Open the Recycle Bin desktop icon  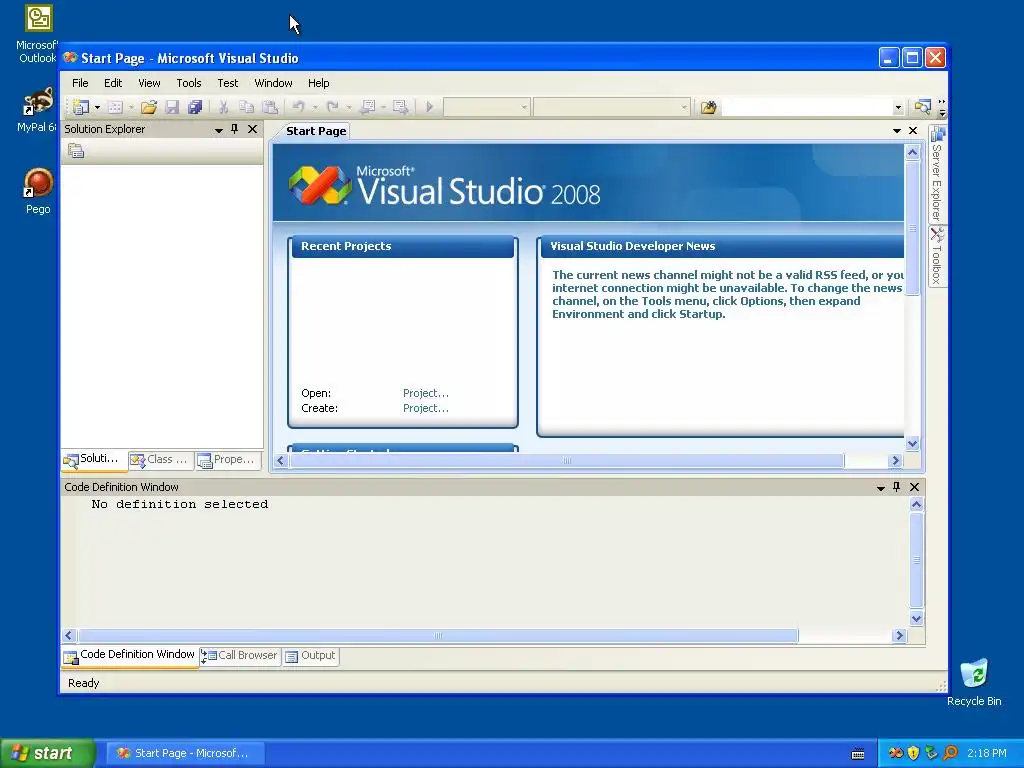pos(974,682)
